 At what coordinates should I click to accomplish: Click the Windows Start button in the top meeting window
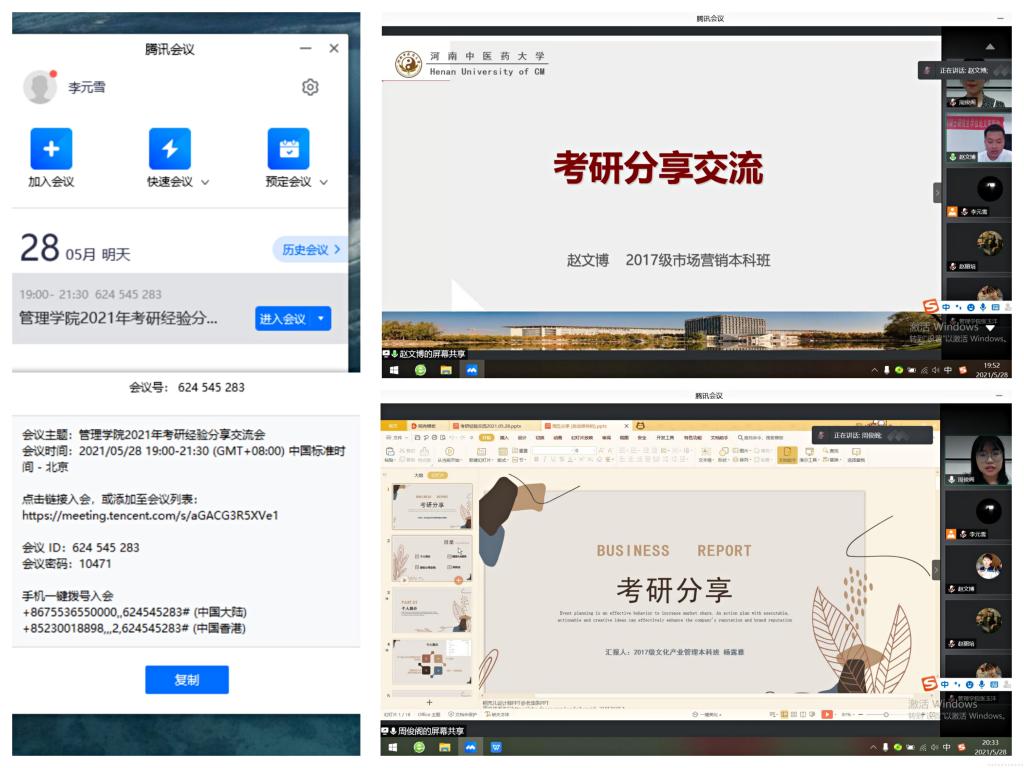tap(393, 369)
